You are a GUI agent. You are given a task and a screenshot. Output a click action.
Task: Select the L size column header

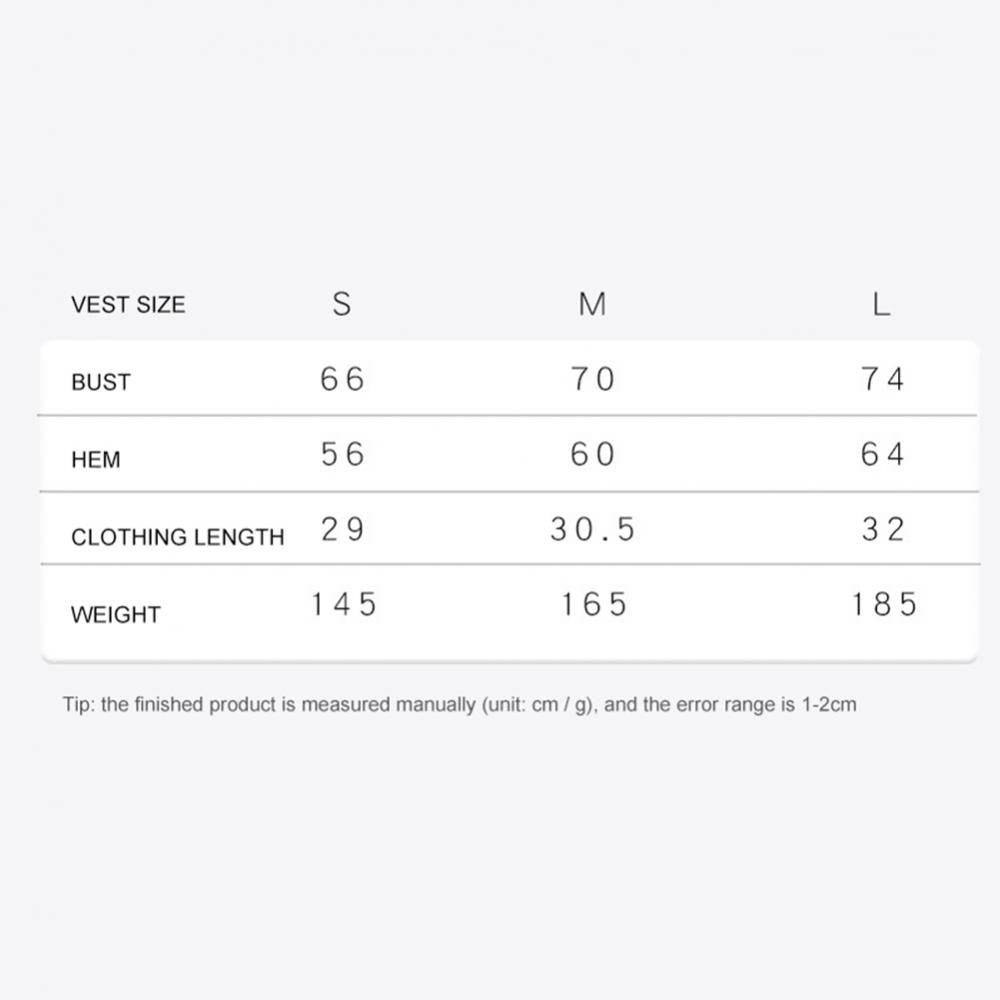point(881,304)
